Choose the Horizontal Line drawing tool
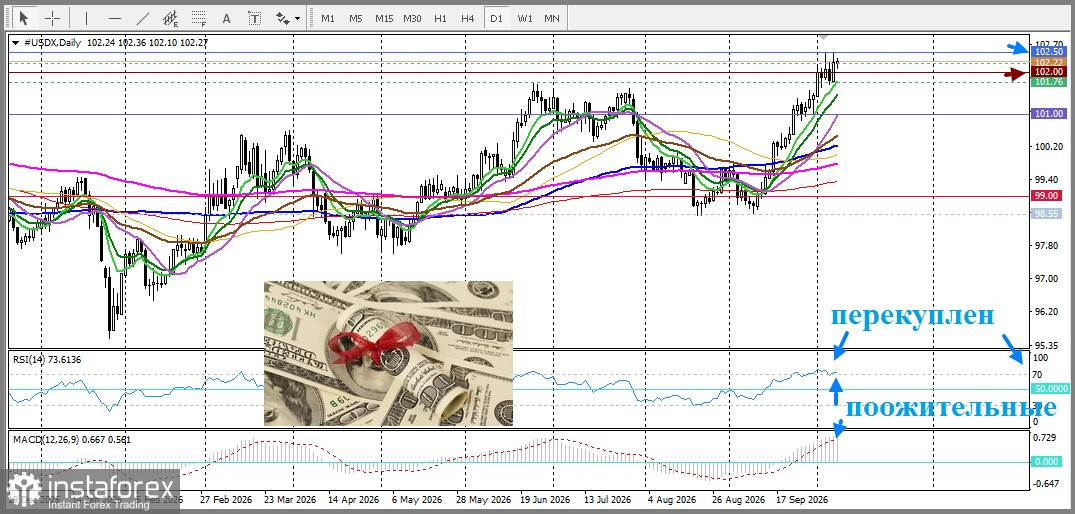 (114, 19)
